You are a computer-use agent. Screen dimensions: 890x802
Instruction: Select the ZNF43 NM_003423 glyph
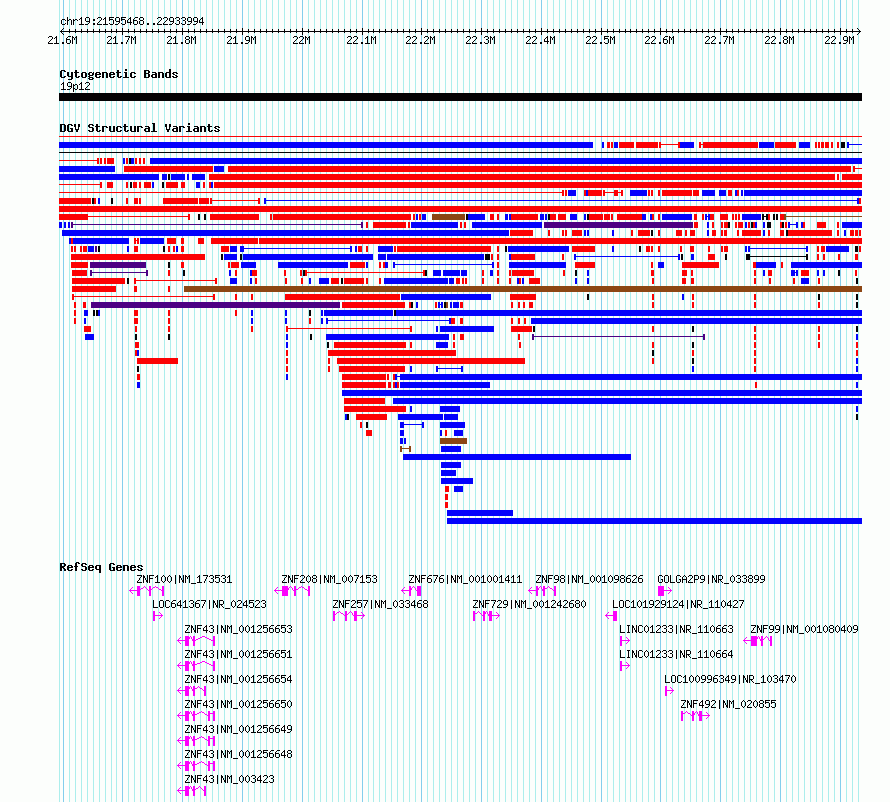[x=191, y=791]
